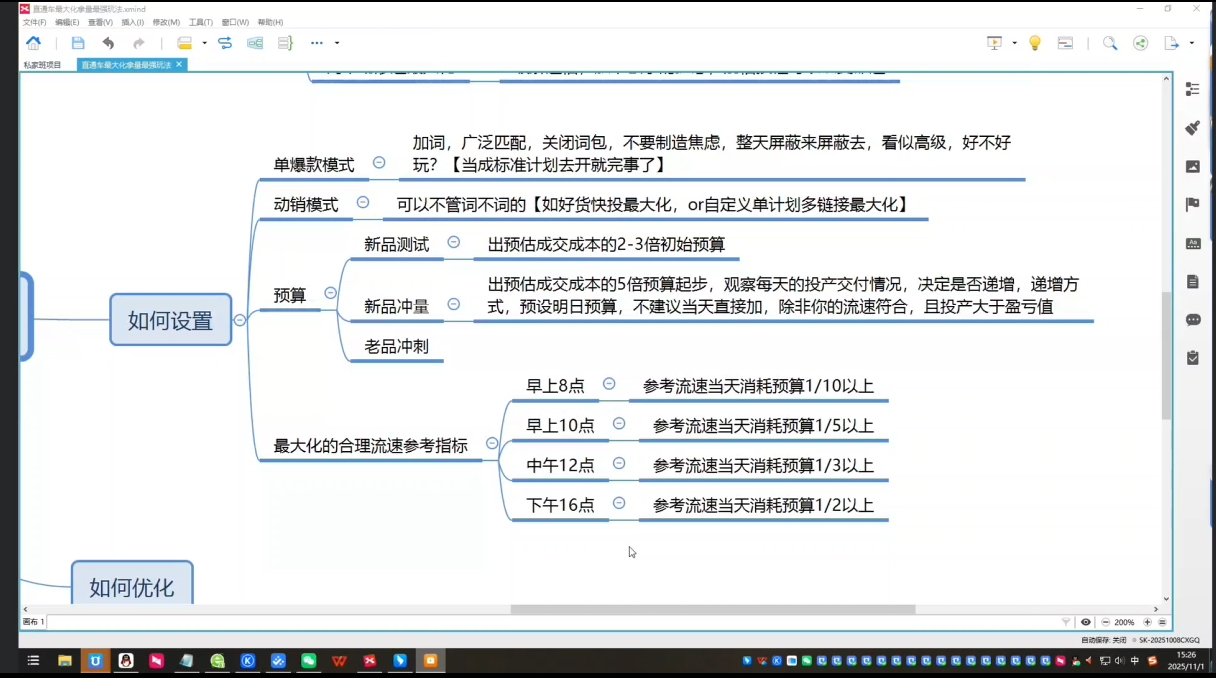Click the zoom in plus button
Screen dimensions: 1216x678
click(x=1147, y=622)
